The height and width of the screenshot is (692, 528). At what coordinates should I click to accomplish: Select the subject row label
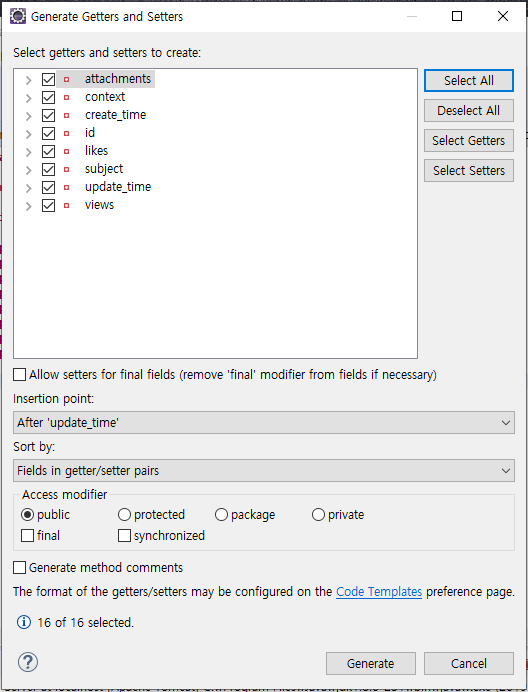click(x=104, y=169)
